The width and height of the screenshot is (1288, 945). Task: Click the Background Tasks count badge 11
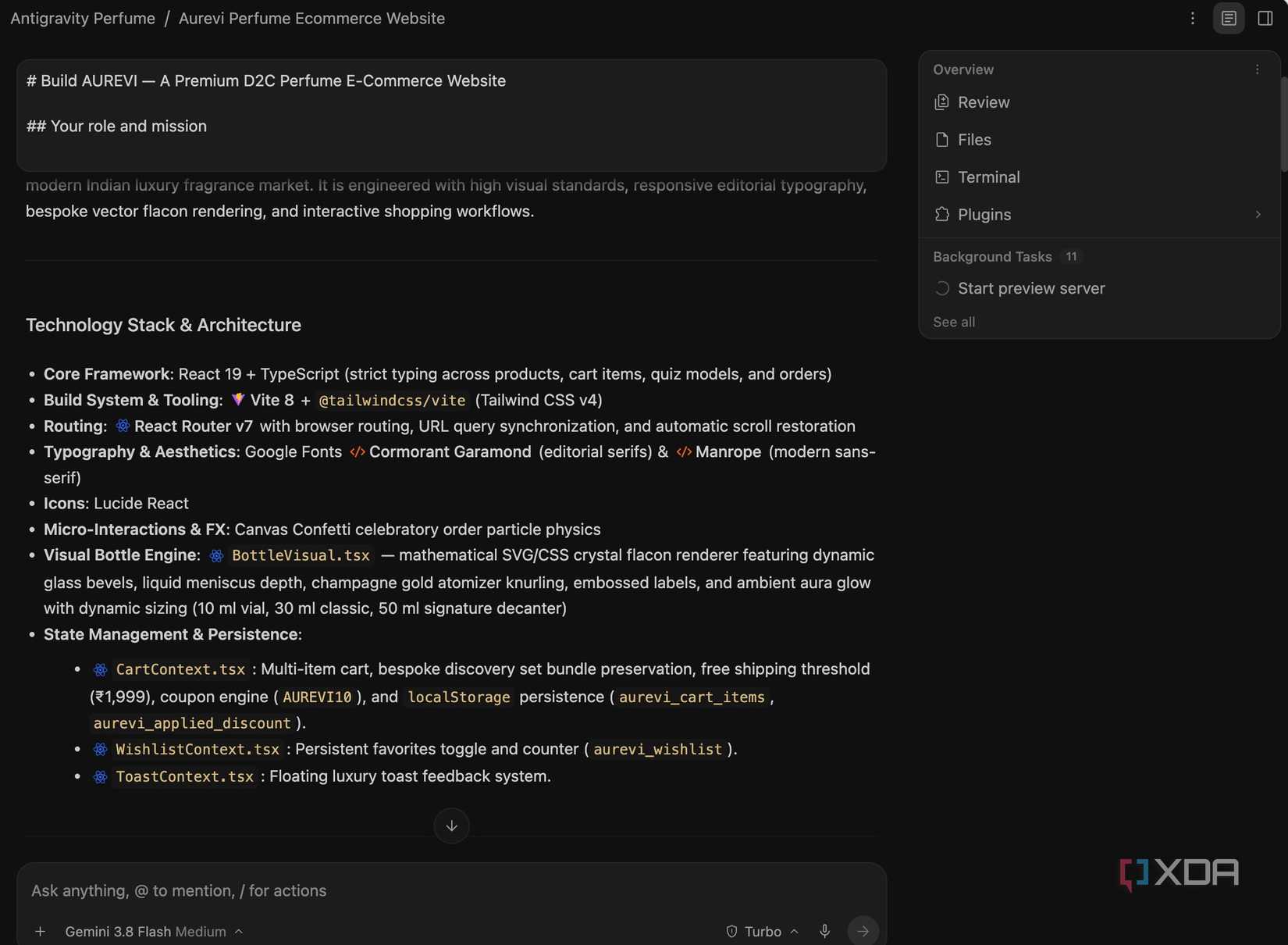coord(1071,256)
